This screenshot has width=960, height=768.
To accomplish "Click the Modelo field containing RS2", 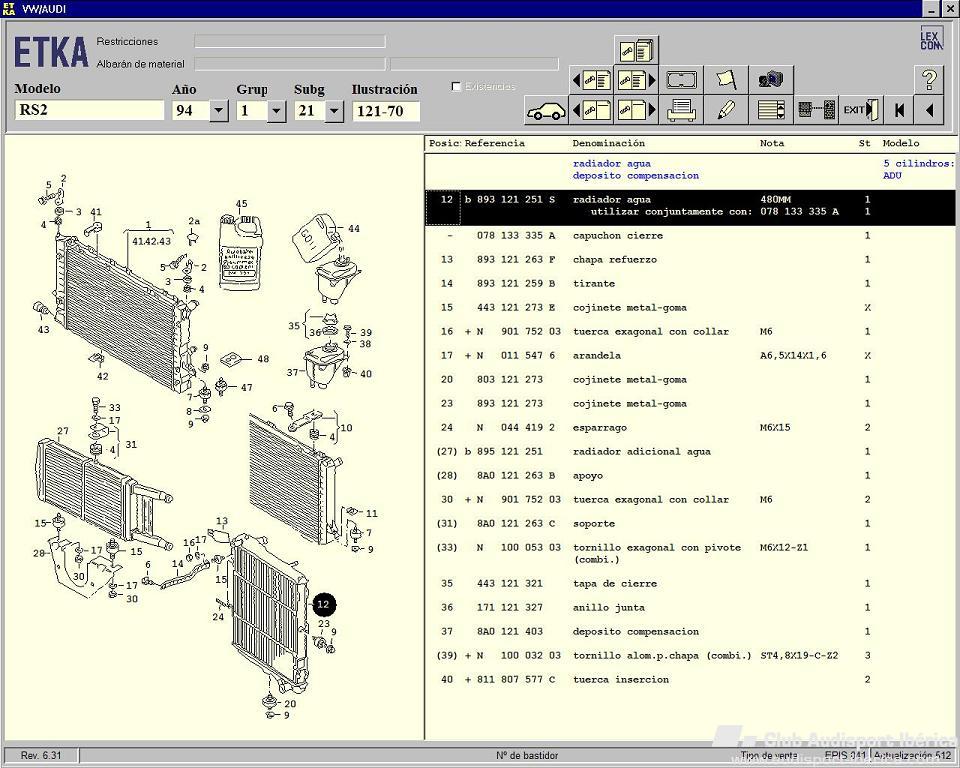I will pos(89,110).
